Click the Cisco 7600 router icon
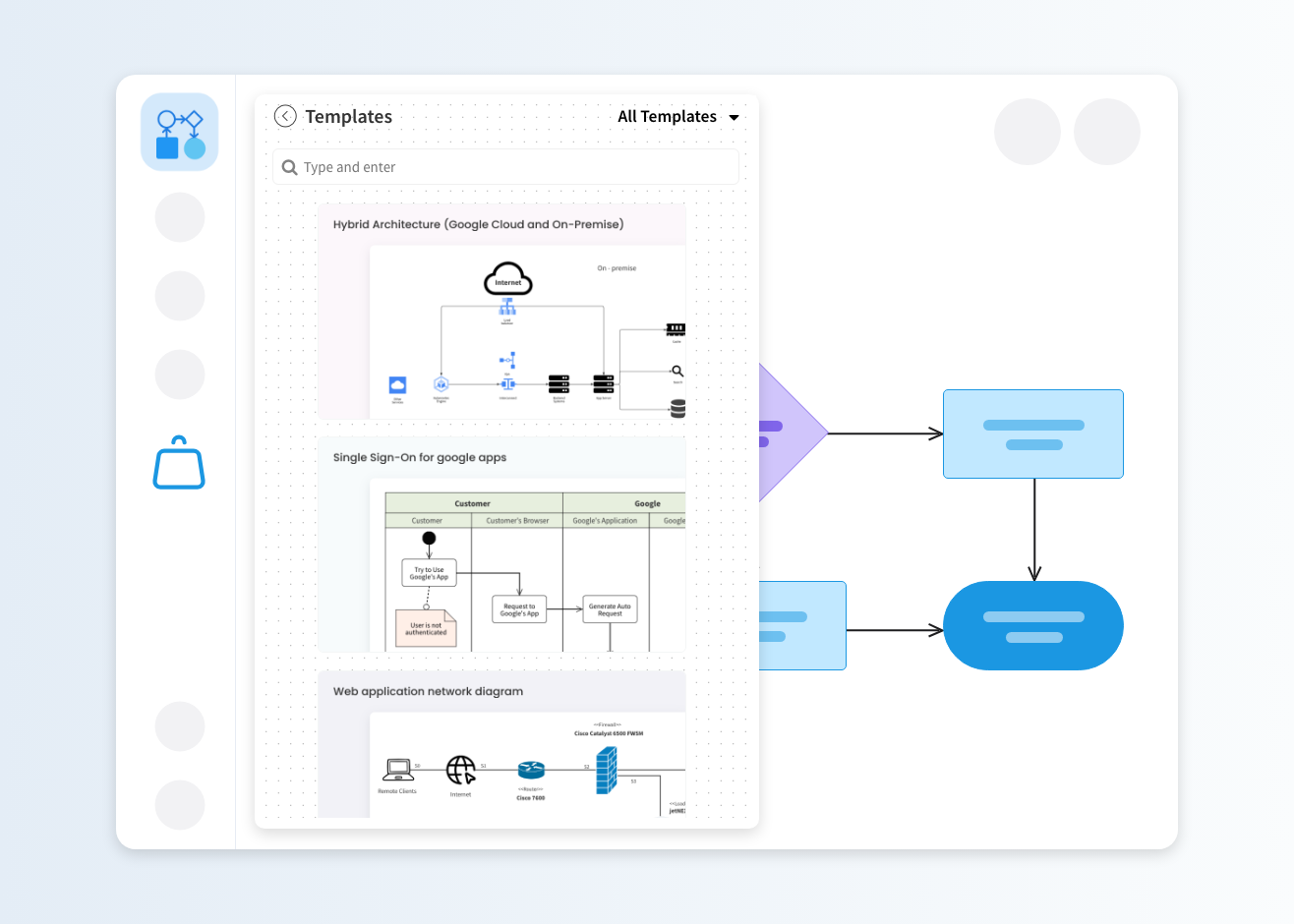This screenshot has width=1294, height=924. pos(531,770)
